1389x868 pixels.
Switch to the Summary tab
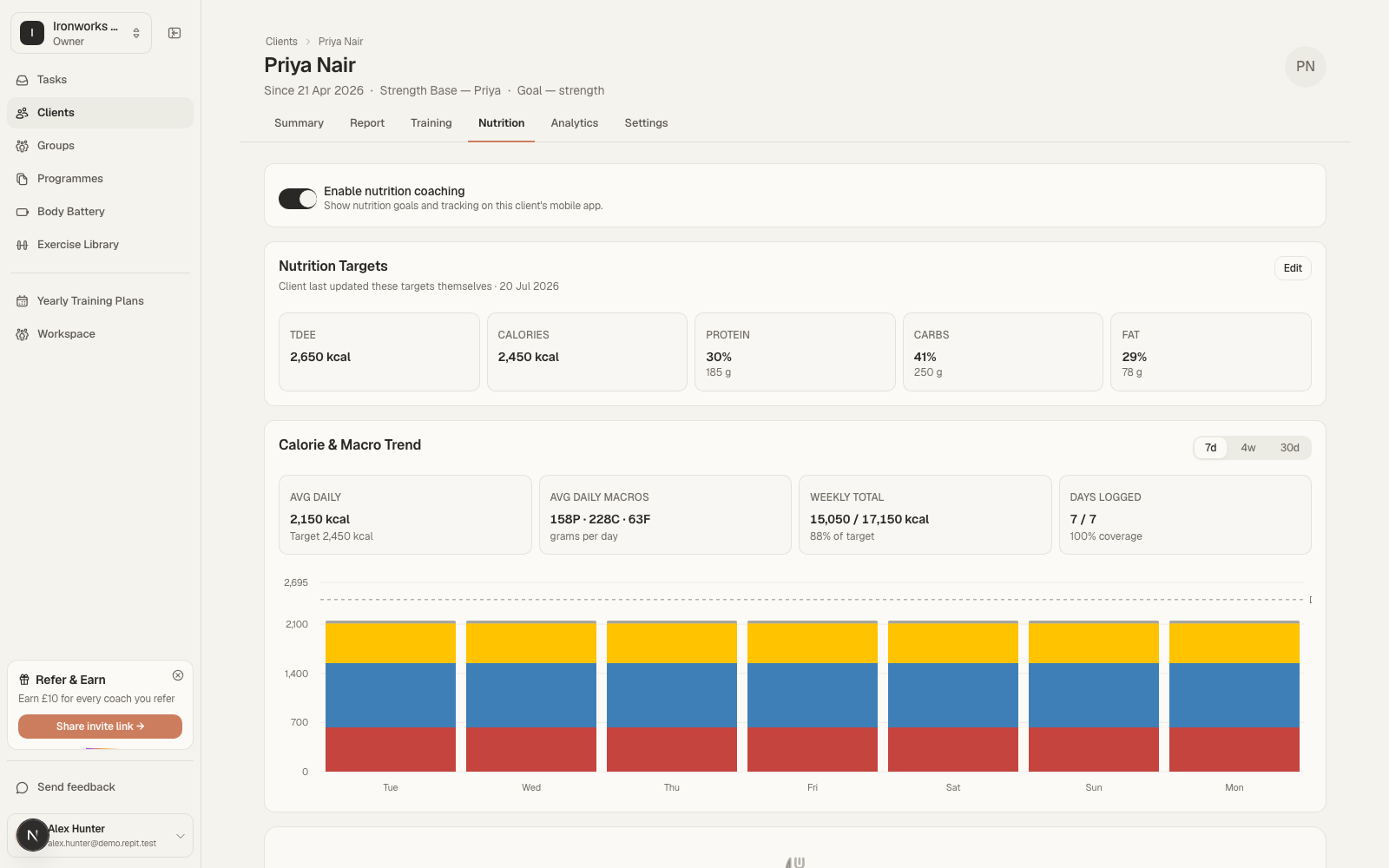[299, 123]
